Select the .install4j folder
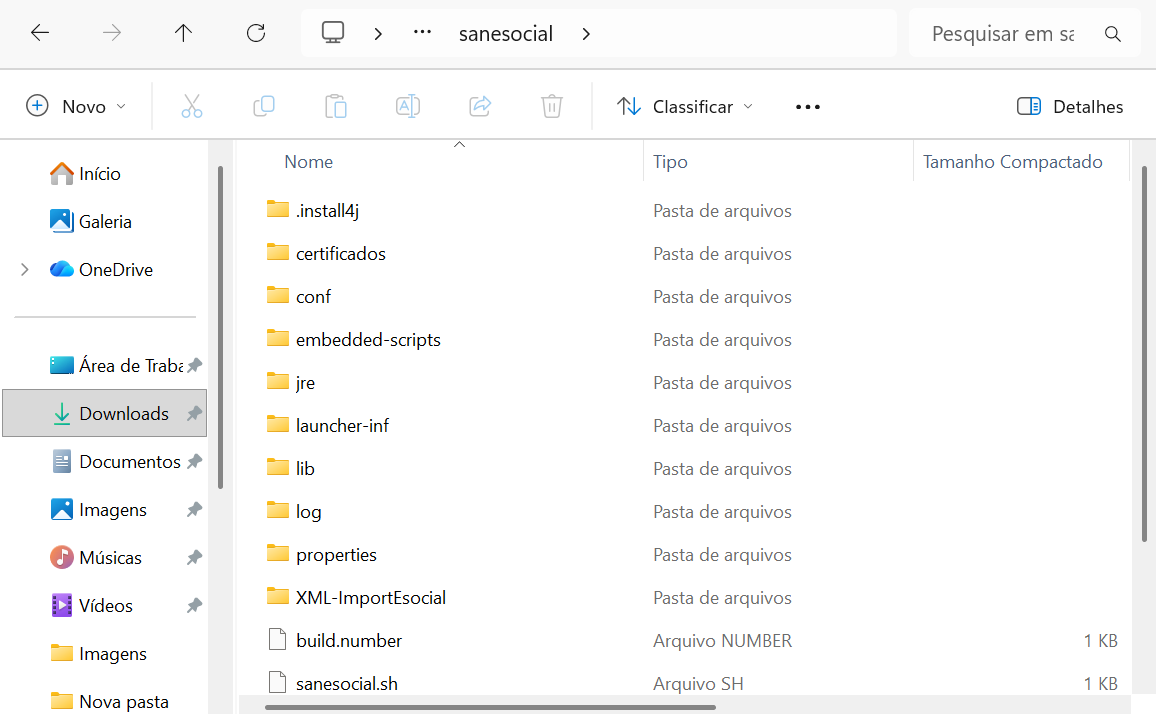 click(x=327, y=210)
